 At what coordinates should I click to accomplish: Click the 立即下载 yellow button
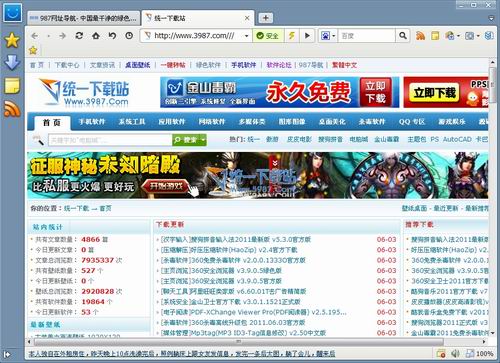pyautogui.click(x=435, y=93)
